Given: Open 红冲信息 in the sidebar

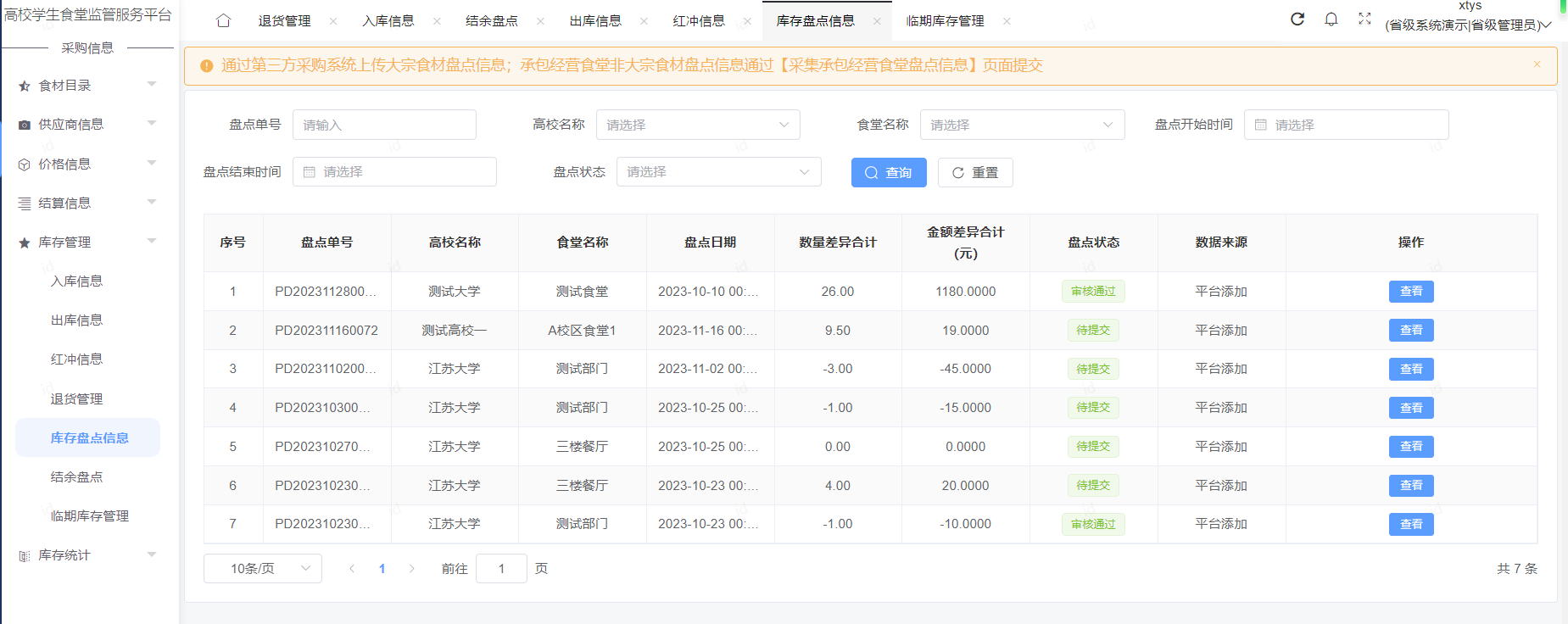Looking at the screenshot, I should click(76, 359).
